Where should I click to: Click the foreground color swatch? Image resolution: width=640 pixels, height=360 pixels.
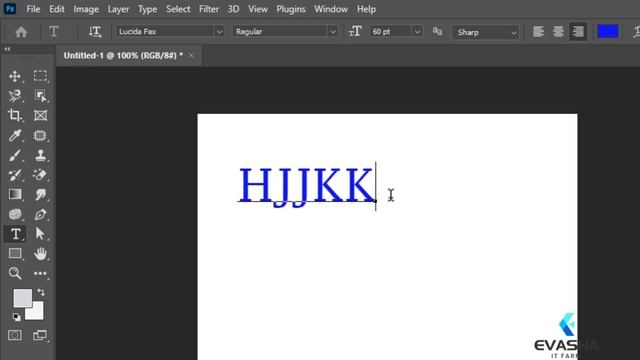click(x=22, y=298)
